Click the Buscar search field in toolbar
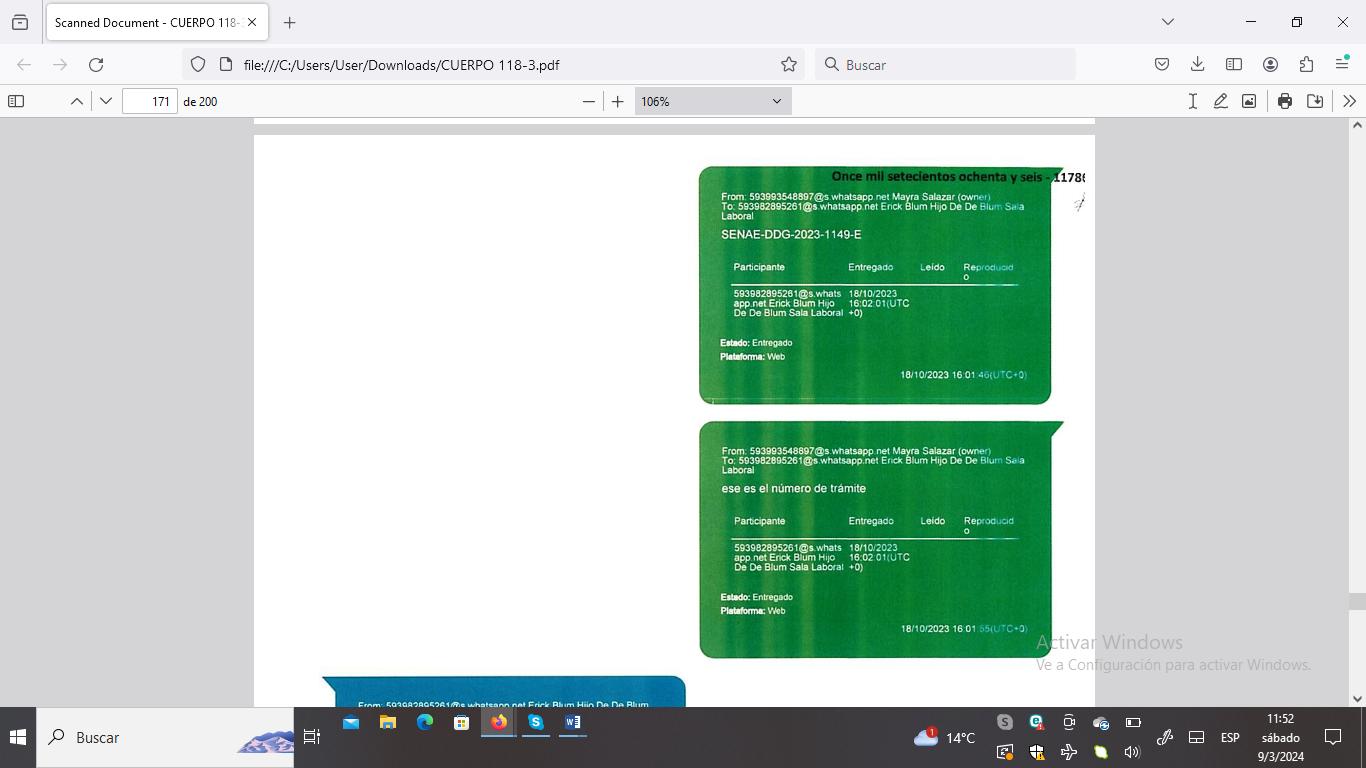The image size is (1366, 768). (x=945, y=65)
